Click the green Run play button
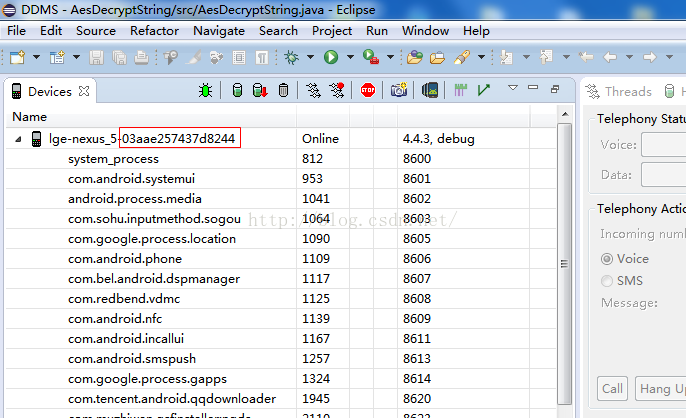686x418 pixels. (x=331, y=57)
